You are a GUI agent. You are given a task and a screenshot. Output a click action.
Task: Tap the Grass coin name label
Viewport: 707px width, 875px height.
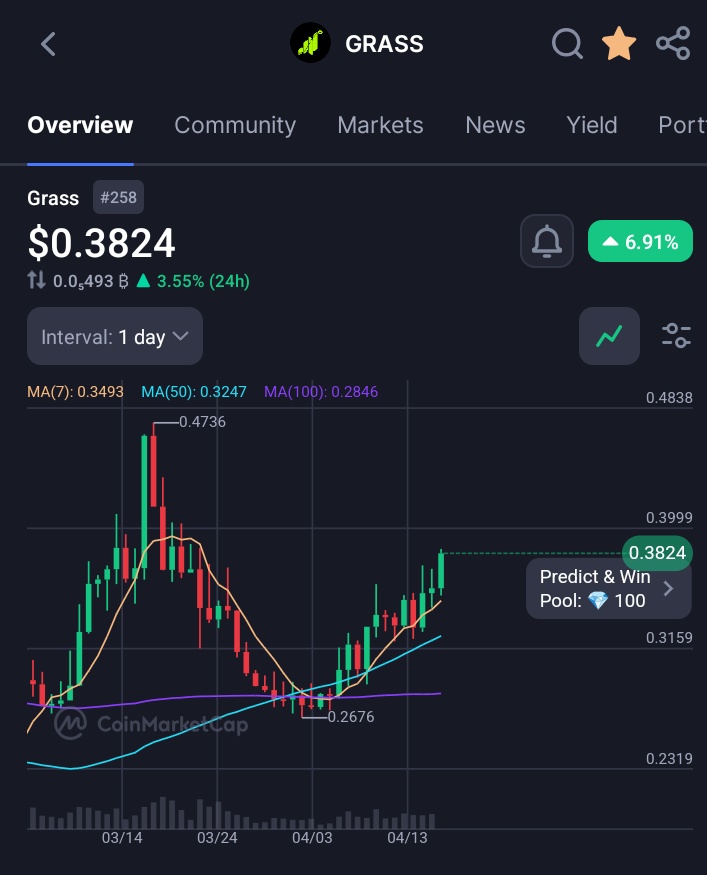tap(53, 198)
